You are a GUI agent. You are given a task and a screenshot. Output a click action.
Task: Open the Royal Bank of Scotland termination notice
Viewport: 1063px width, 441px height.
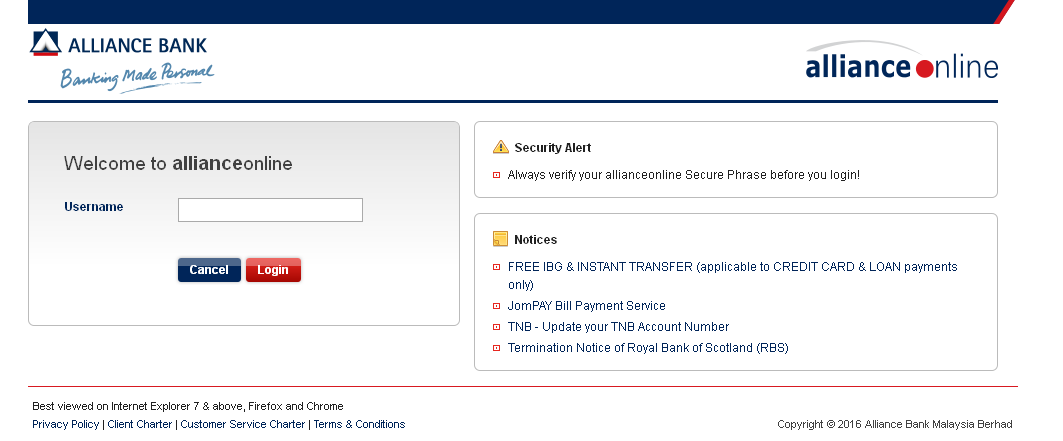(648, 348)
